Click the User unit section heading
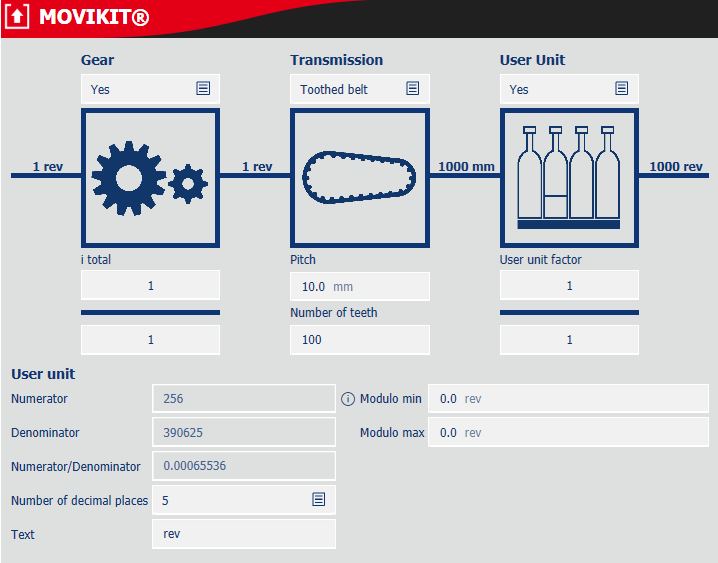Image resolution: width=718 pixels, height=563 pixels. tap(43, 374)
